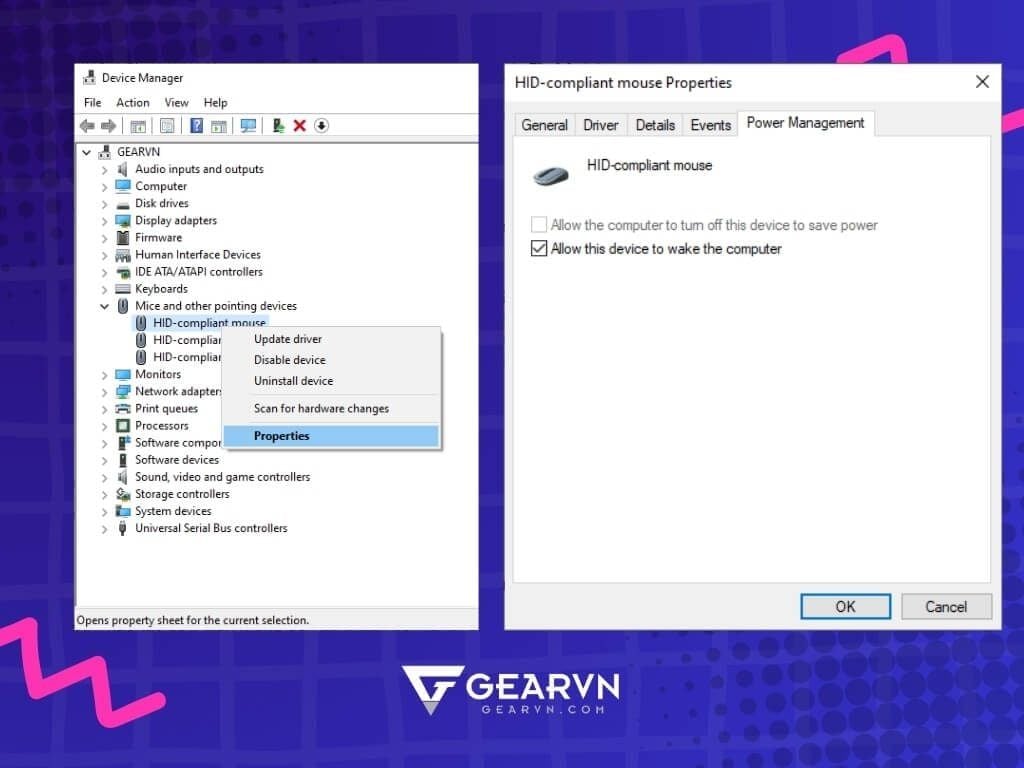Select the HID-compliant mouse tree item

pyautogui.click(x=210, y=322)
